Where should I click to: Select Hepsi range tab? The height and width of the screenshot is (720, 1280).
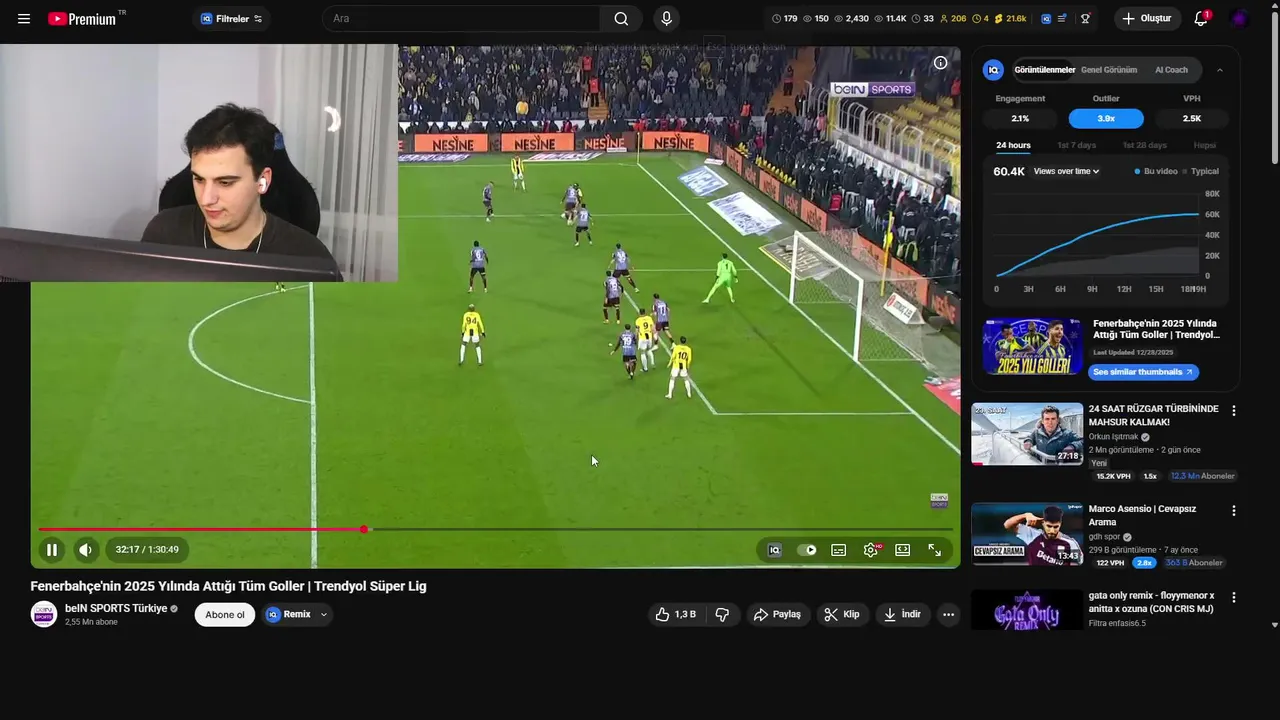click(x=1205, y=145)
